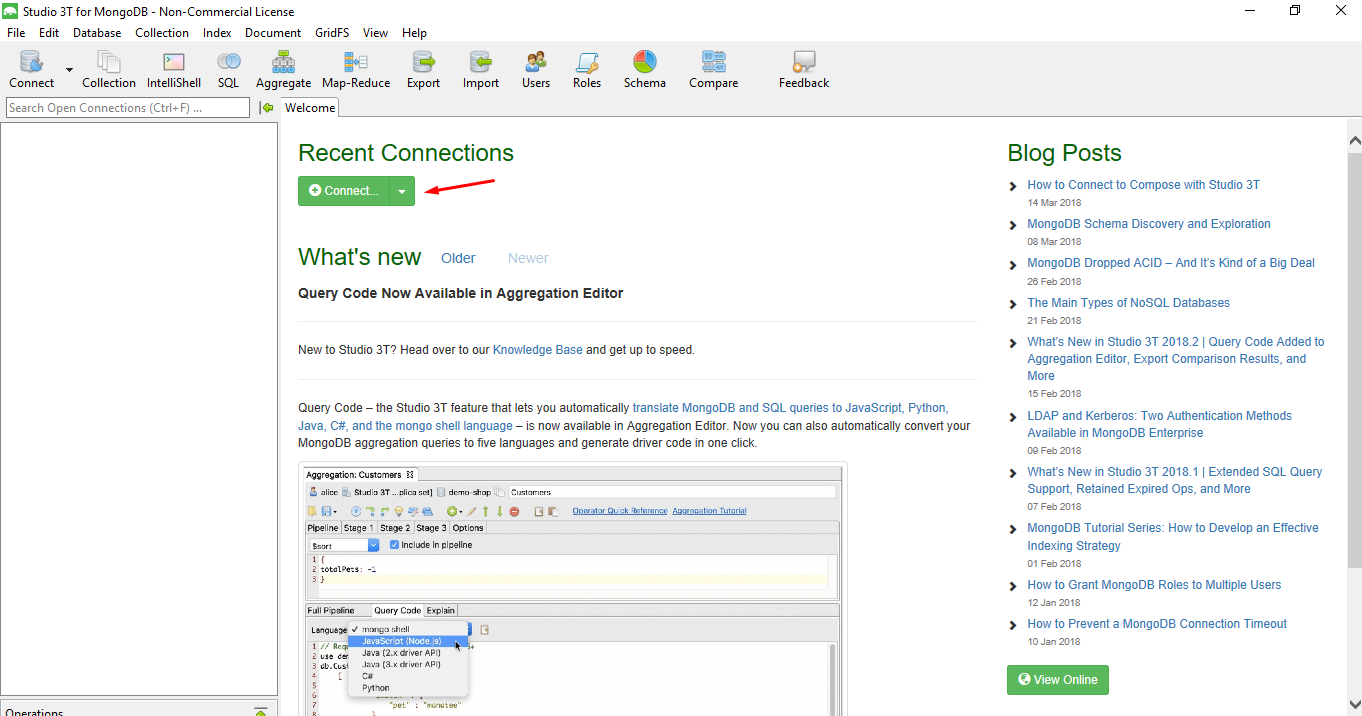The height and width of the screenshot is (716, 1362).
Task: Open Prevent a MongoDB Connection Timeout post
Action: pos(1157,624)
